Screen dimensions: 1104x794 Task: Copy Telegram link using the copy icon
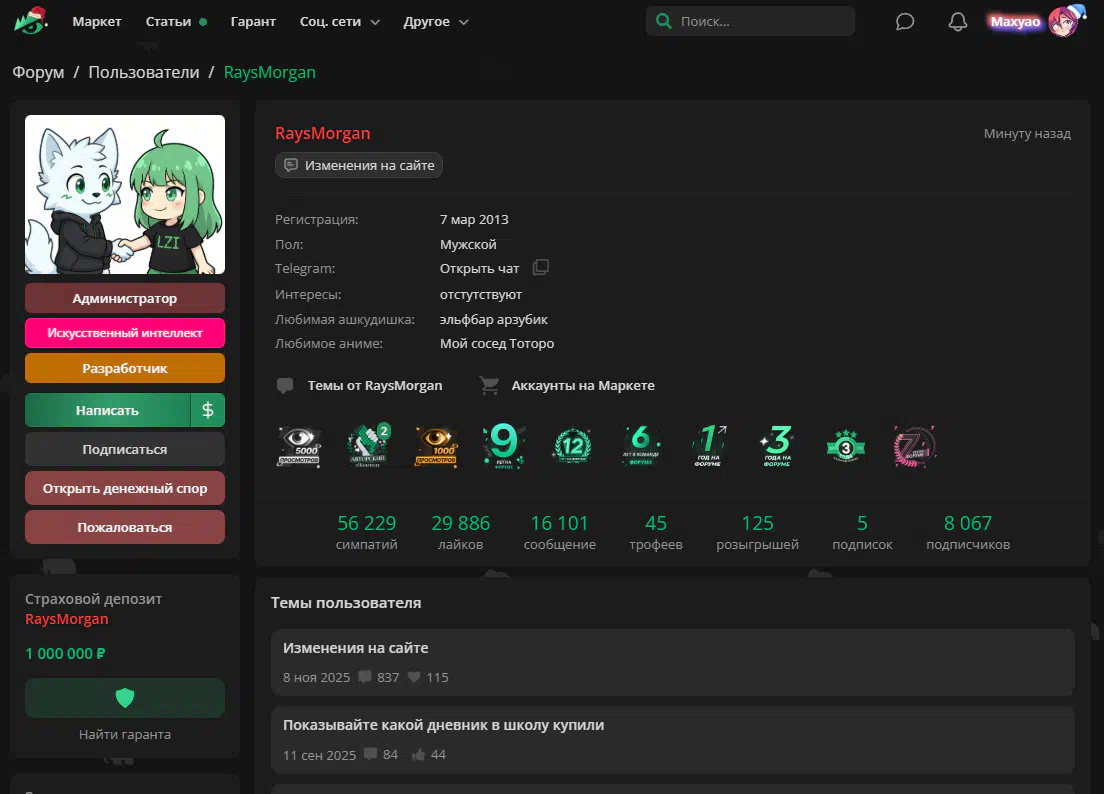pos(541,268)
